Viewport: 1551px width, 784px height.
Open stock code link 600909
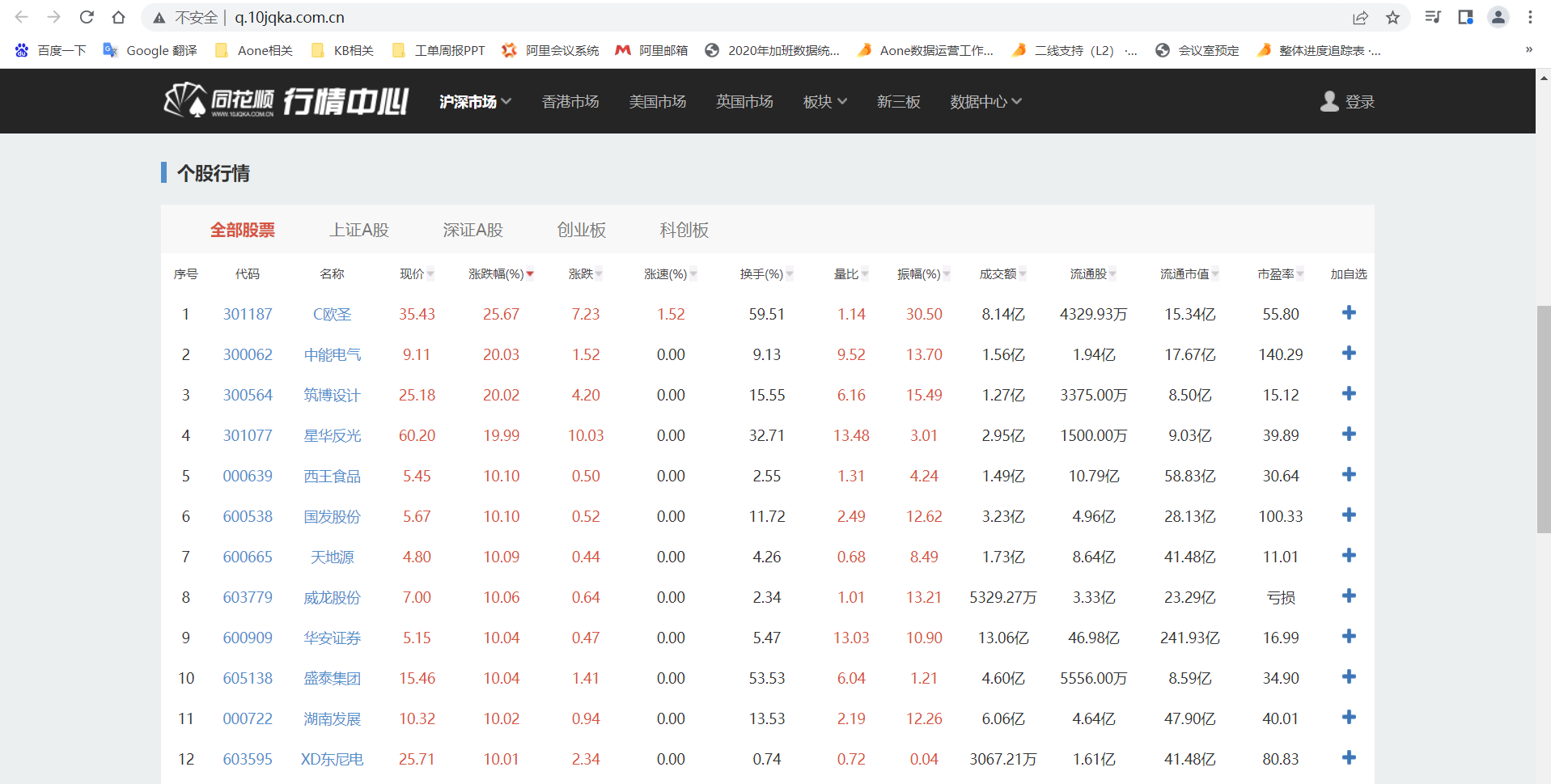click(x=248, y=638)
